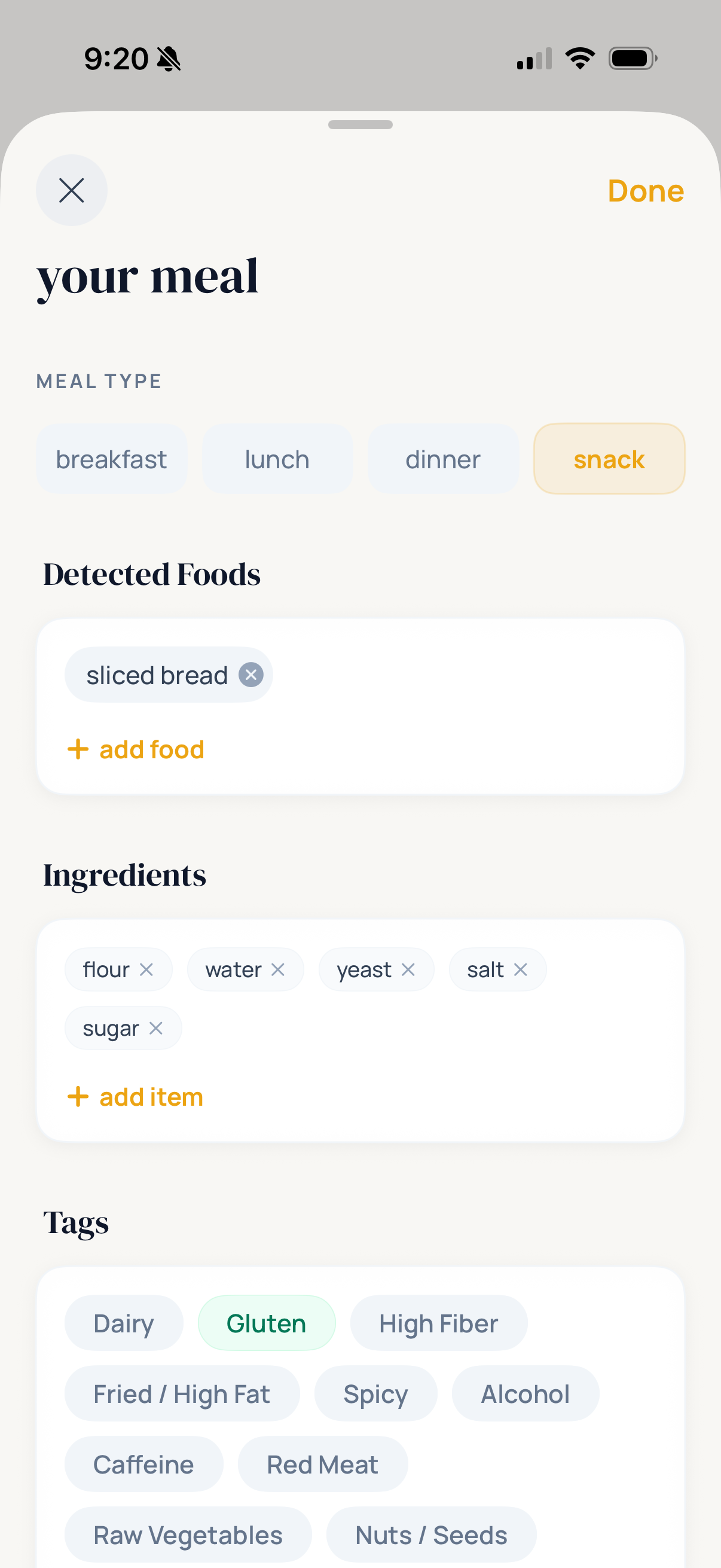Viewport: 721px width, 1568px height.
Task: Select dinner as the meal type
Action: [443, 459]
